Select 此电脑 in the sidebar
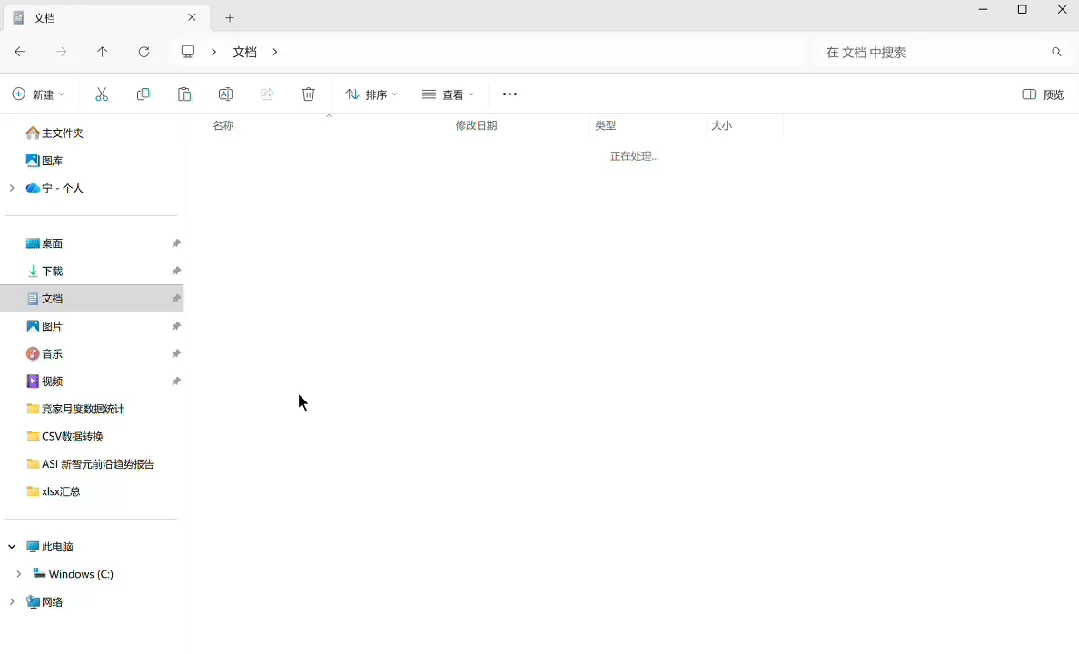This screenshot has width=1079, height=654. pos(50,547)
